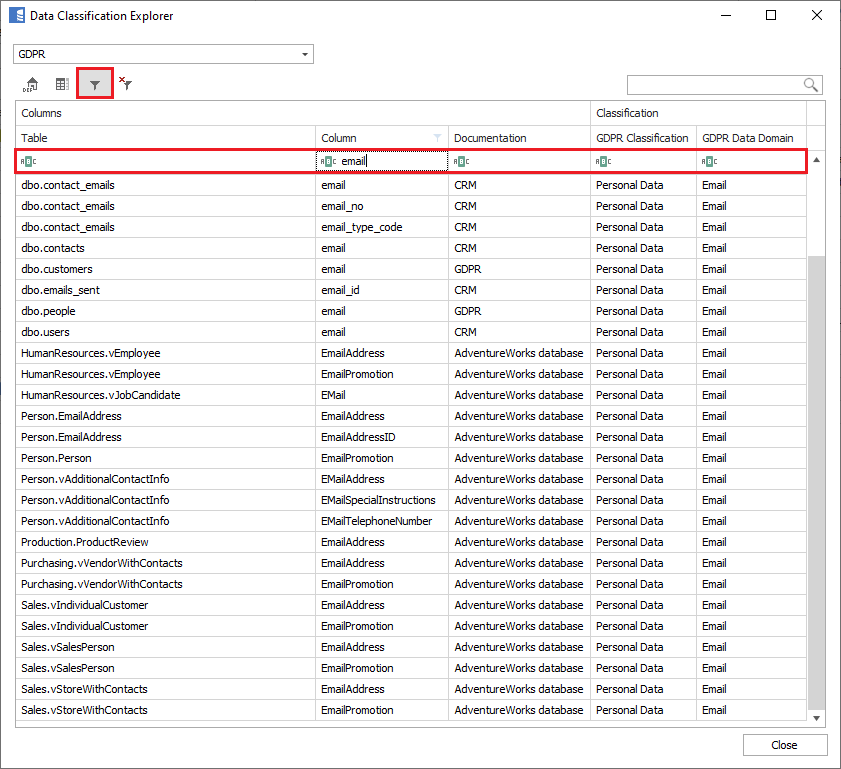
Task: Click the default view home icon
Action: [x=30, y=85]
